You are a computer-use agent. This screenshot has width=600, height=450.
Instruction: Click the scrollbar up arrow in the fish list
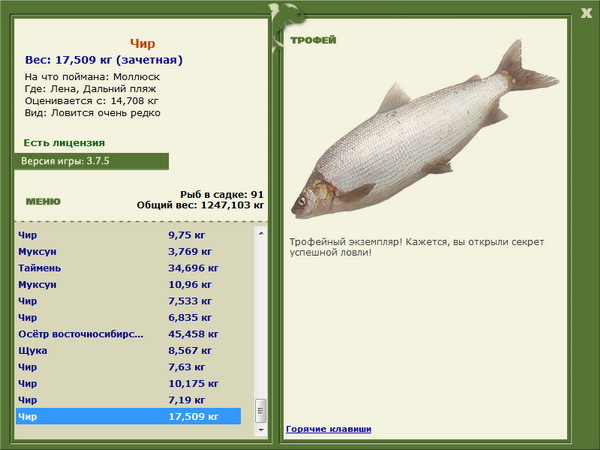(x=261, y=233)
